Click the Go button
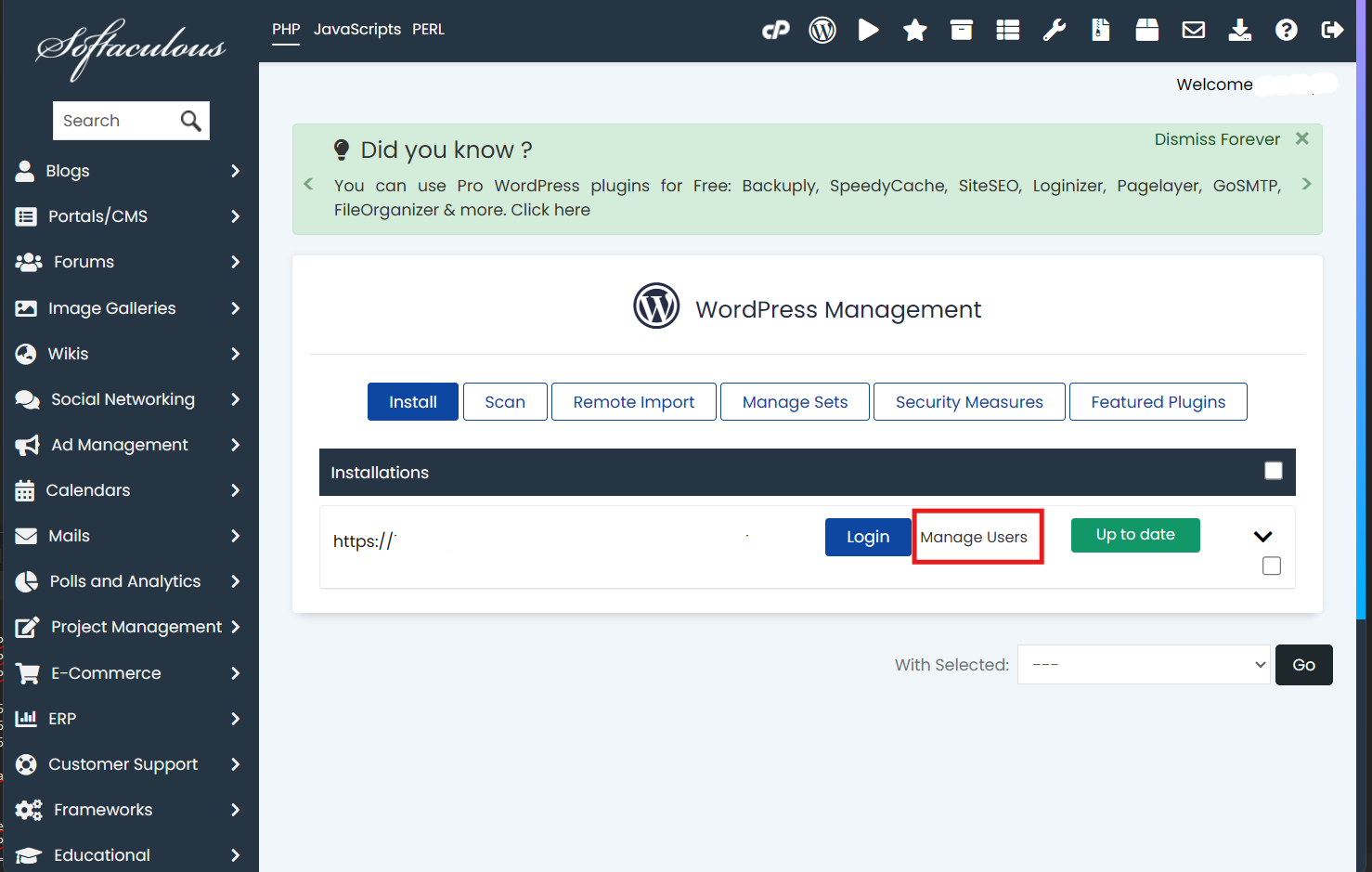Viewport: 1372px width, 872px height. (1304, 665)
